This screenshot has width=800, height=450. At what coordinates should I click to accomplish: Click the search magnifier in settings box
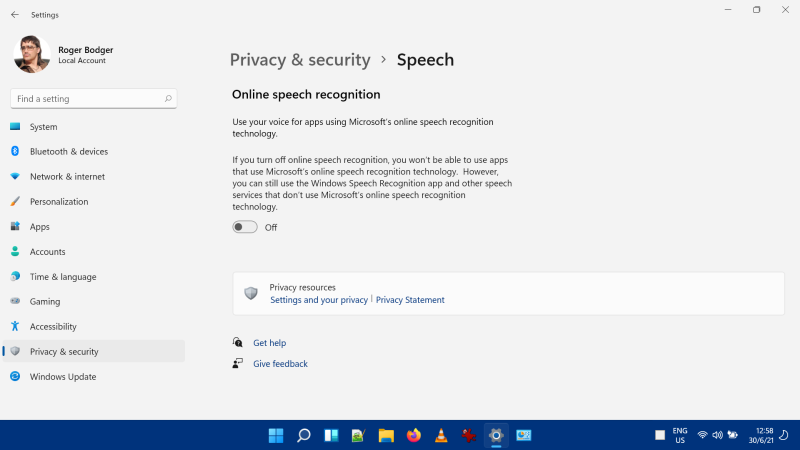(168, 98)
